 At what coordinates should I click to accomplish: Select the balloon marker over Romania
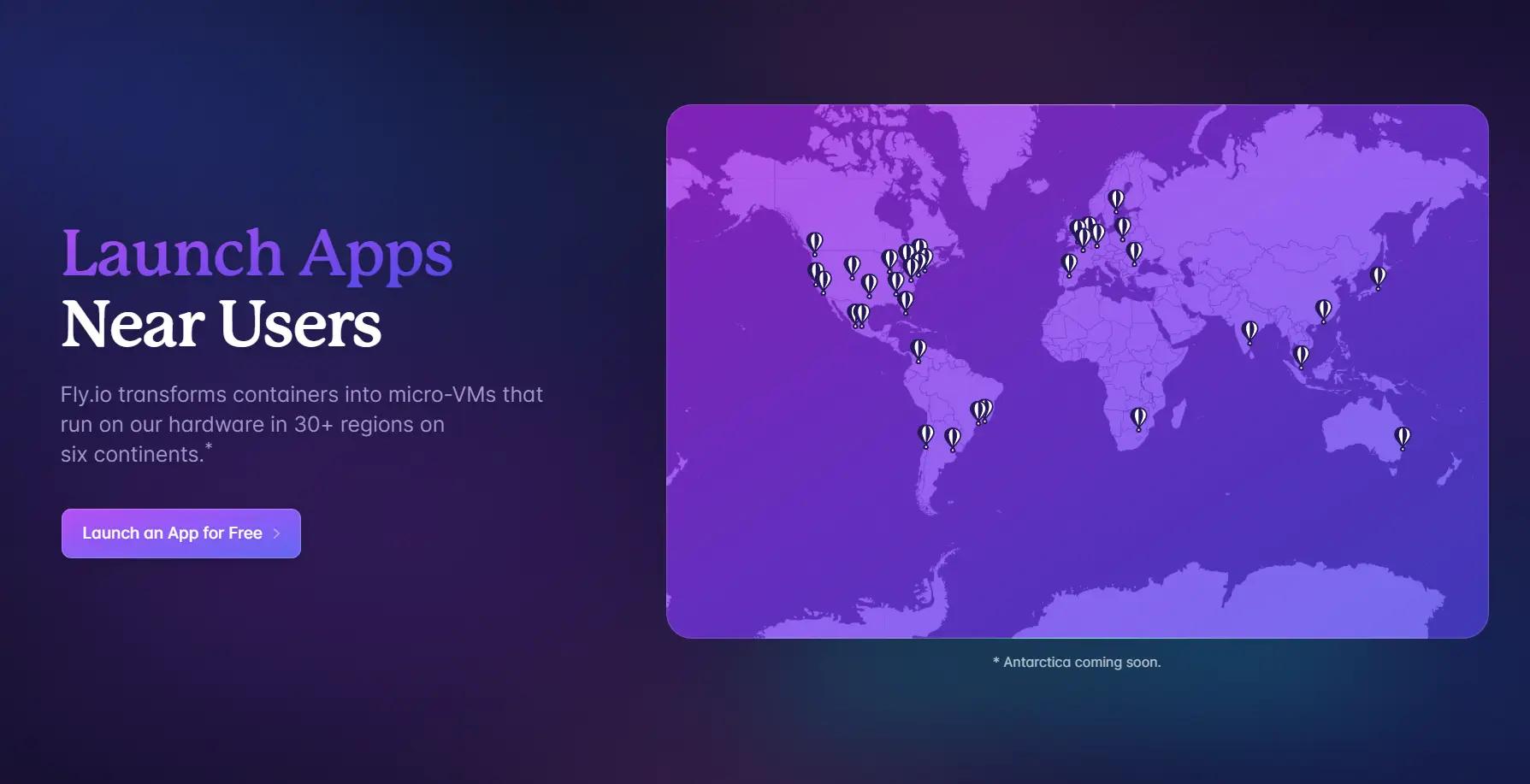[1134, 251]
